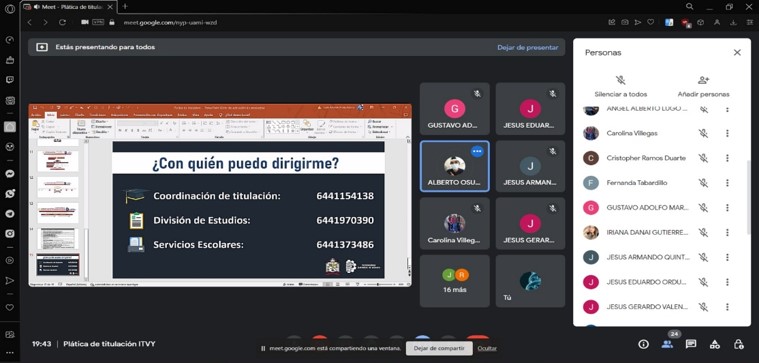759x363 pixels.
Task: Open Messenger in the browser sidebar
Action: click(10, 174)
